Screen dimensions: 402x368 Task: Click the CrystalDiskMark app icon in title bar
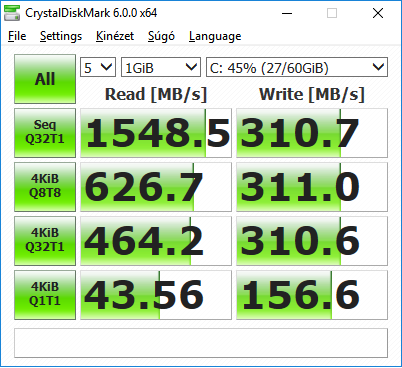coord(12,13)
